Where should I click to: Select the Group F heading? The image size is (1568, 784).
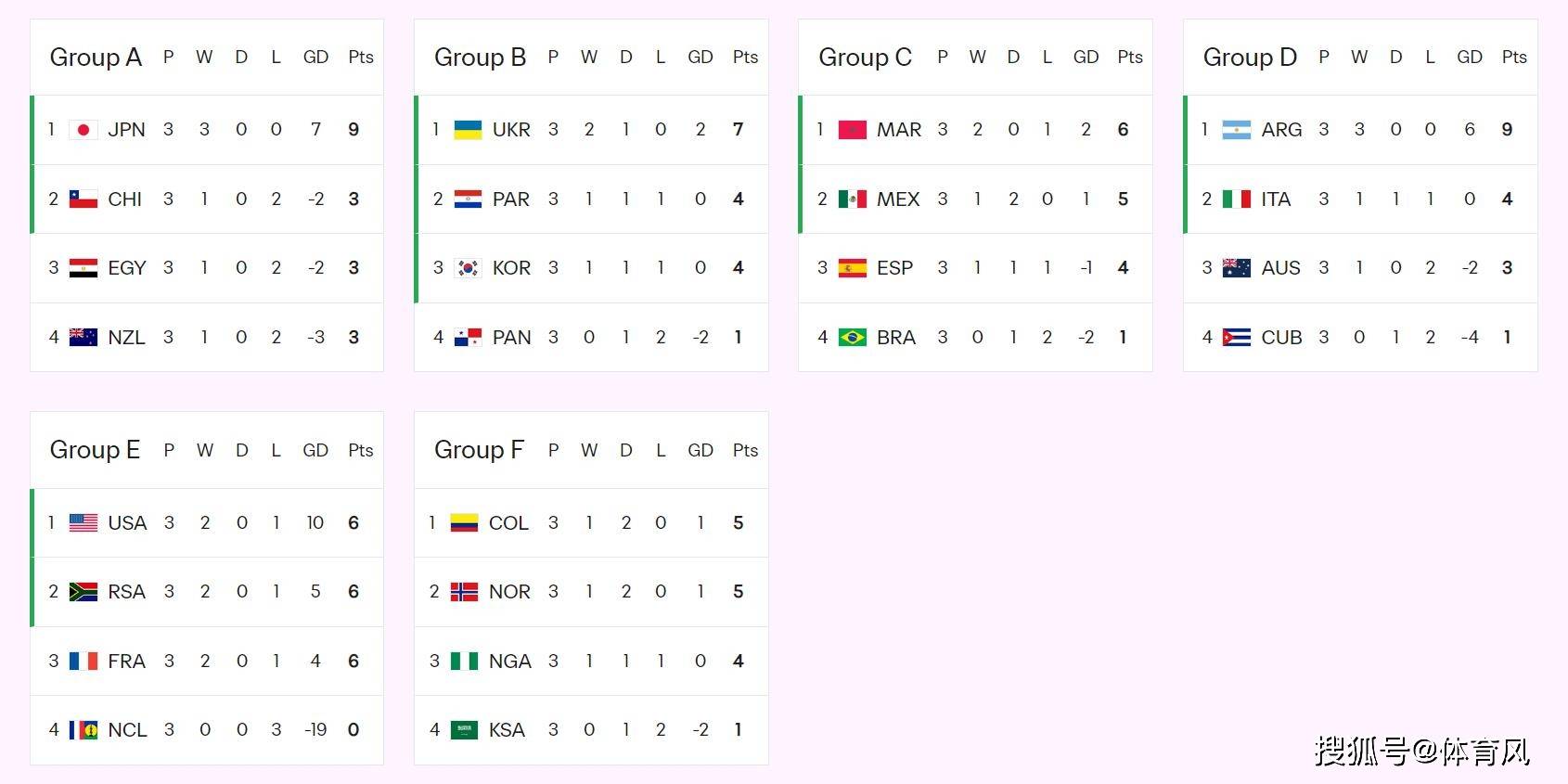coord(479,450)
